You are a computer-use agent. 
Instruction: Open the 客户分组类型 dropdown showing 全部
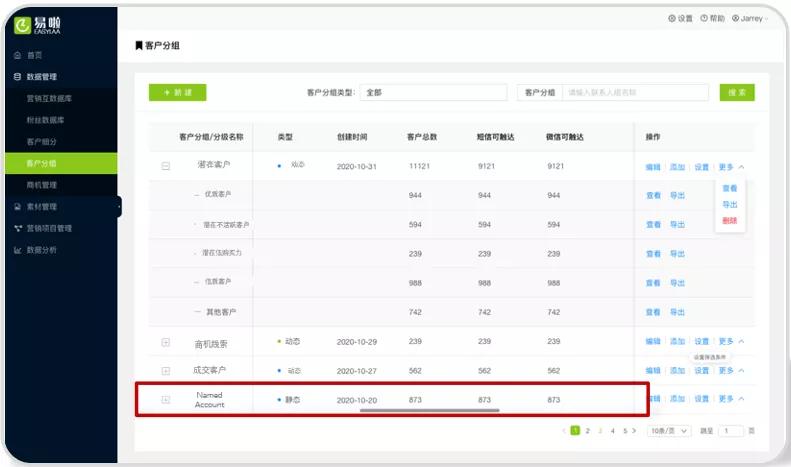[433, 92]
